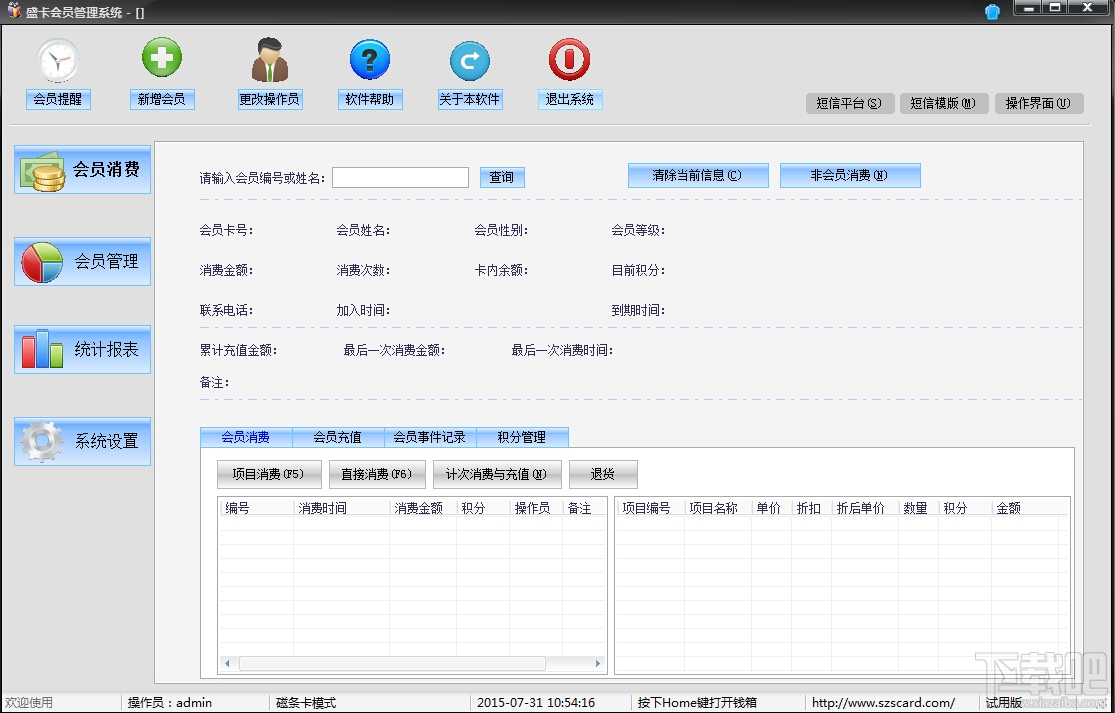This screenshot has height=713, width=1115.
Task: Click 项目消费(F5) button
Action: [269, 474]
